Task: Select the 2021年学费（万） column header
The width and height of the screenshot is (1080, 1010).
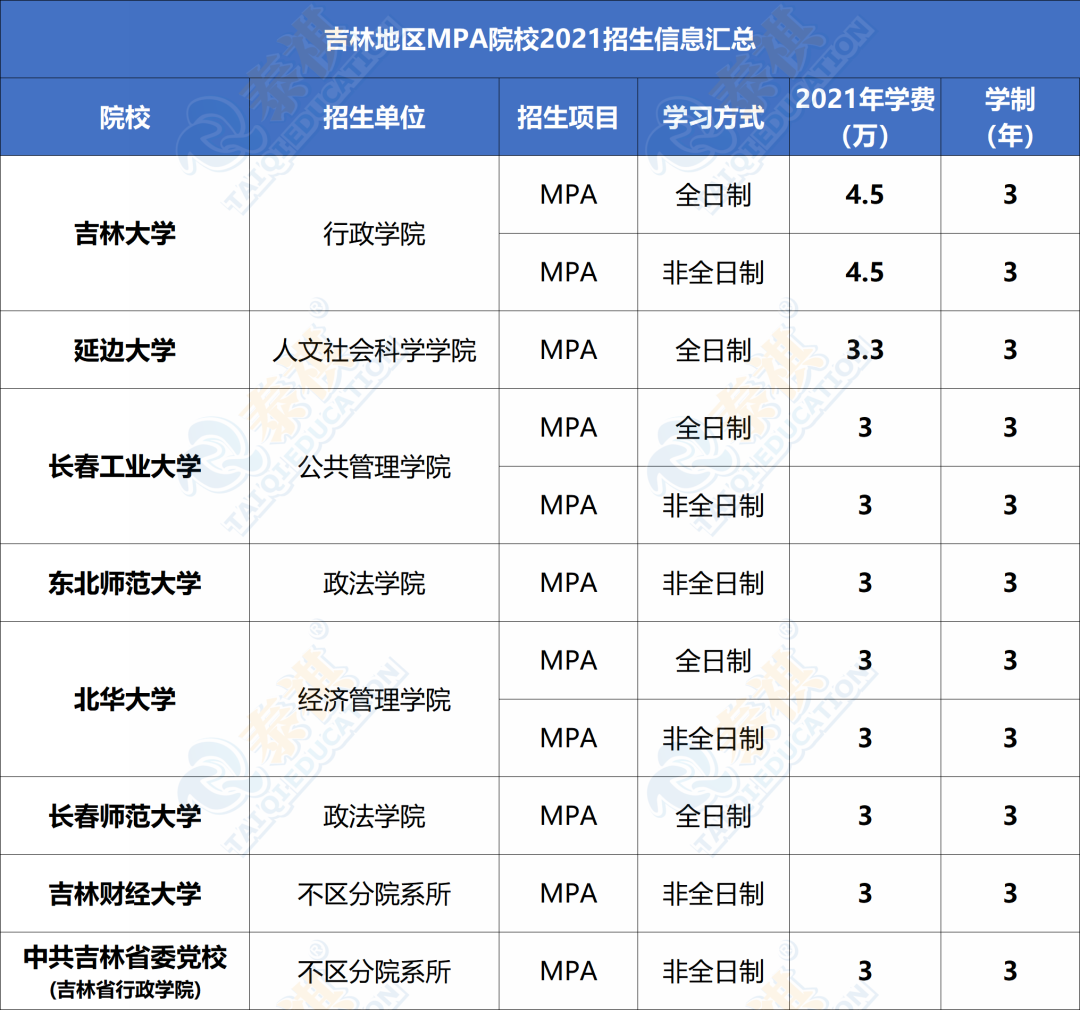Action: coord(865,117)
